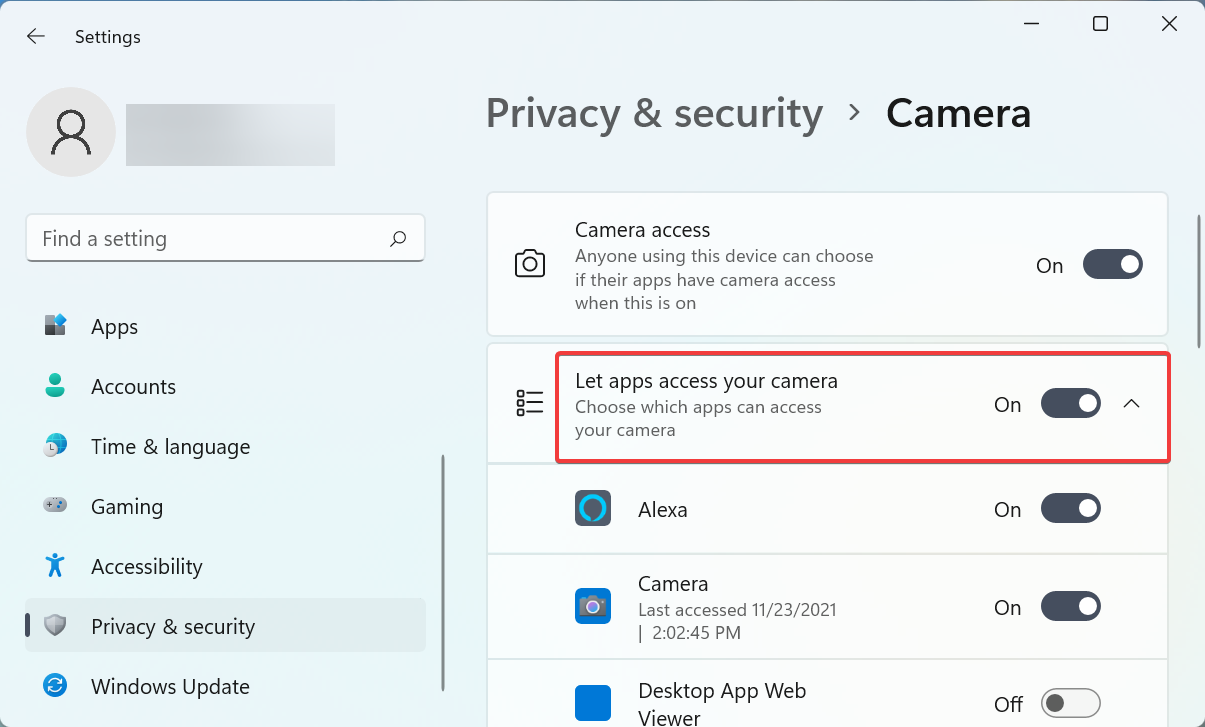
Task: Go back using the back arrow
Action: (36, 36)
